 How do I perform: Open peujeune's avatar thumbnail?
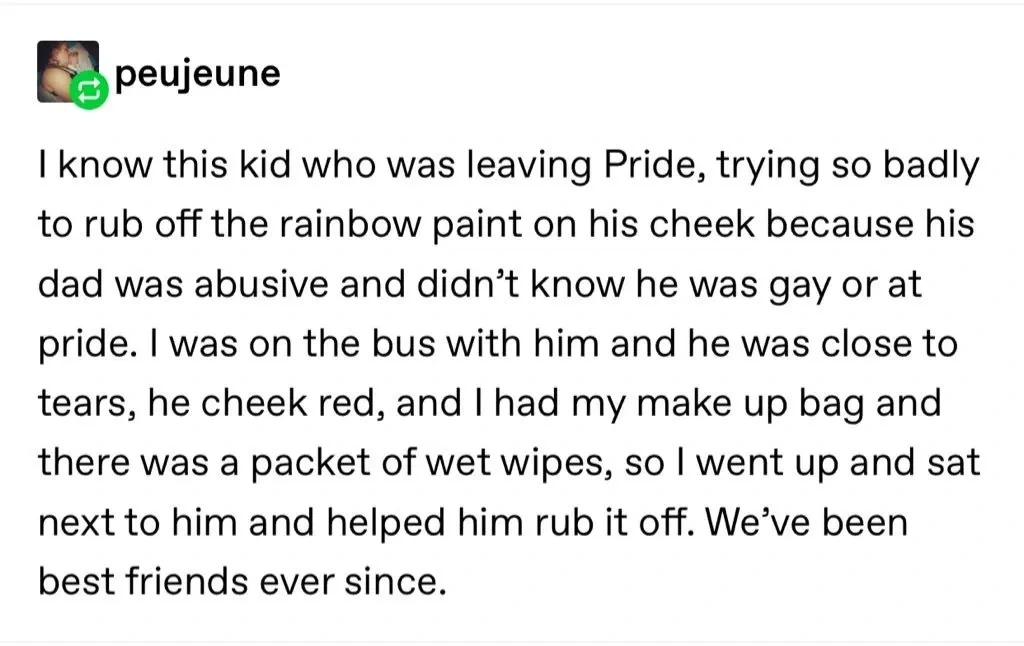point(62,68)
